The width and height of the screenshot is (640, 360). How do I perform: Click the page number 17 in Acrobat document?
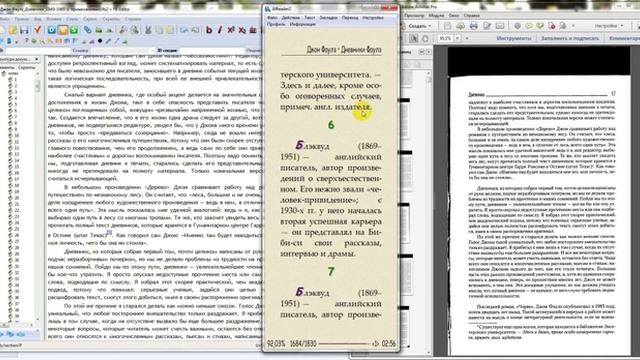[613, 94]
